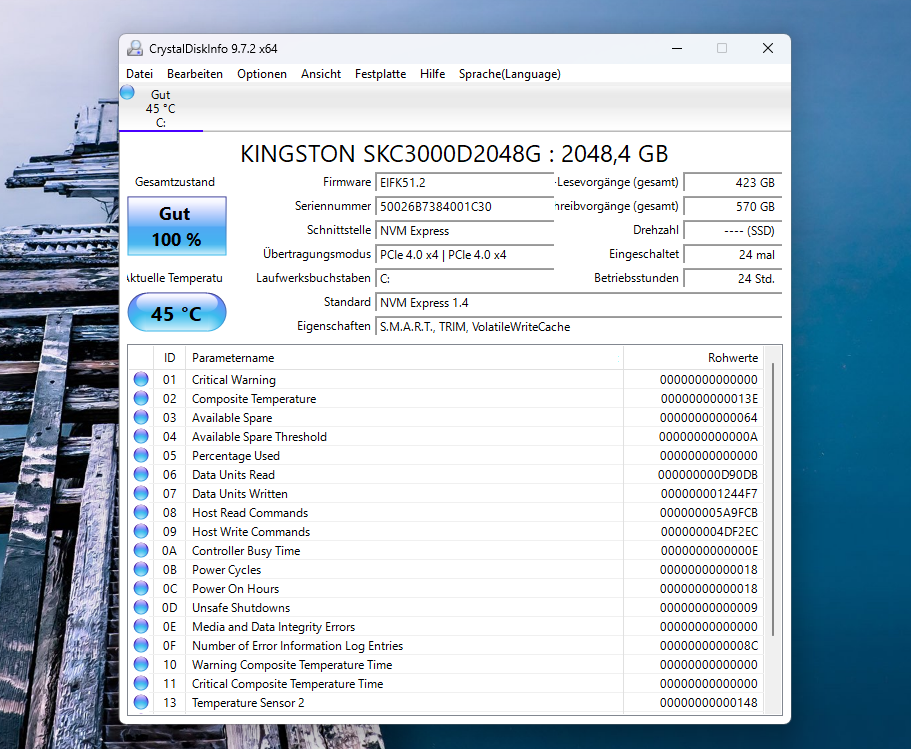Click the Drehzahl value ---- (SSD)
Viewport: 911px width, 749px height.
pyautogui.click(x=733, y=231)
